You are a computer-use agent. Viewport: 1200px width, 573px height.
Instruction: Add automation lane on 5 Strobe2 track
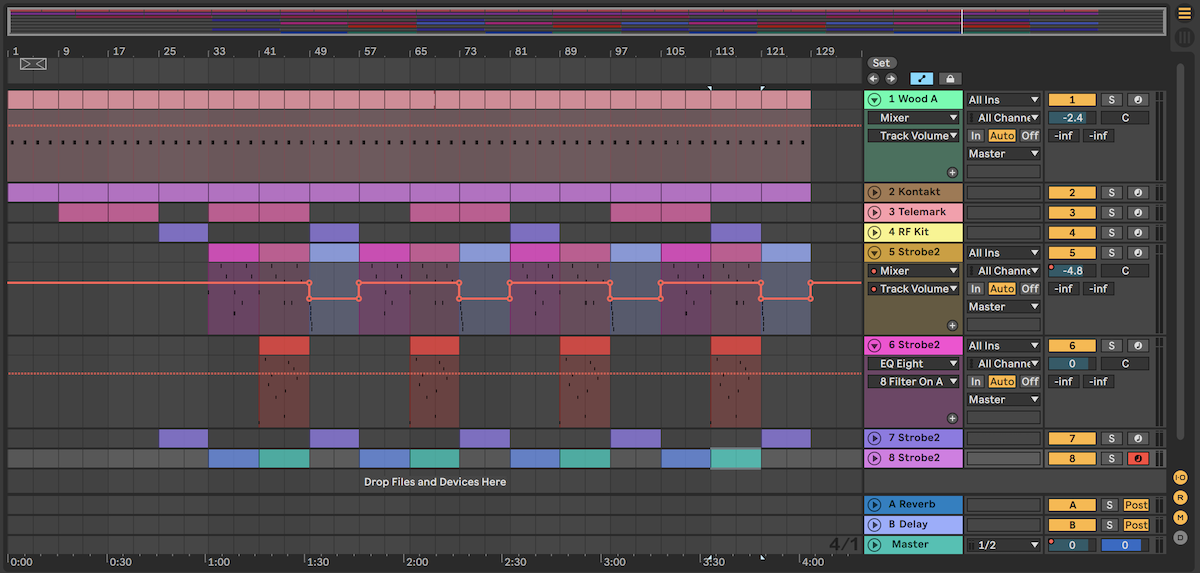[x=952, y=325]
